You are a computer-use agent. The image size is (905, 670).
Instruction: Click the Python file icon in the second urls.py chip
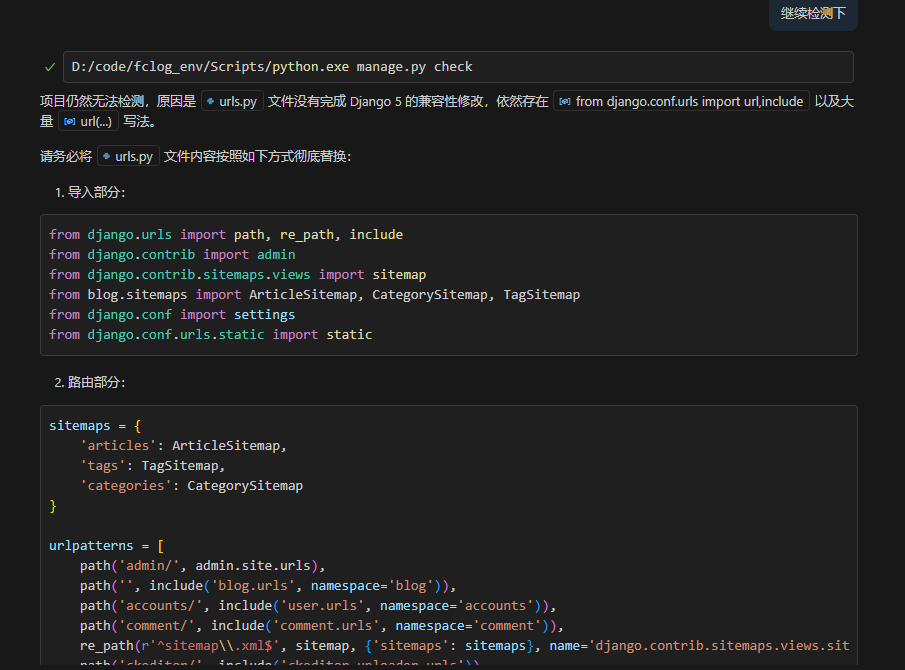(x=106, y=156)
